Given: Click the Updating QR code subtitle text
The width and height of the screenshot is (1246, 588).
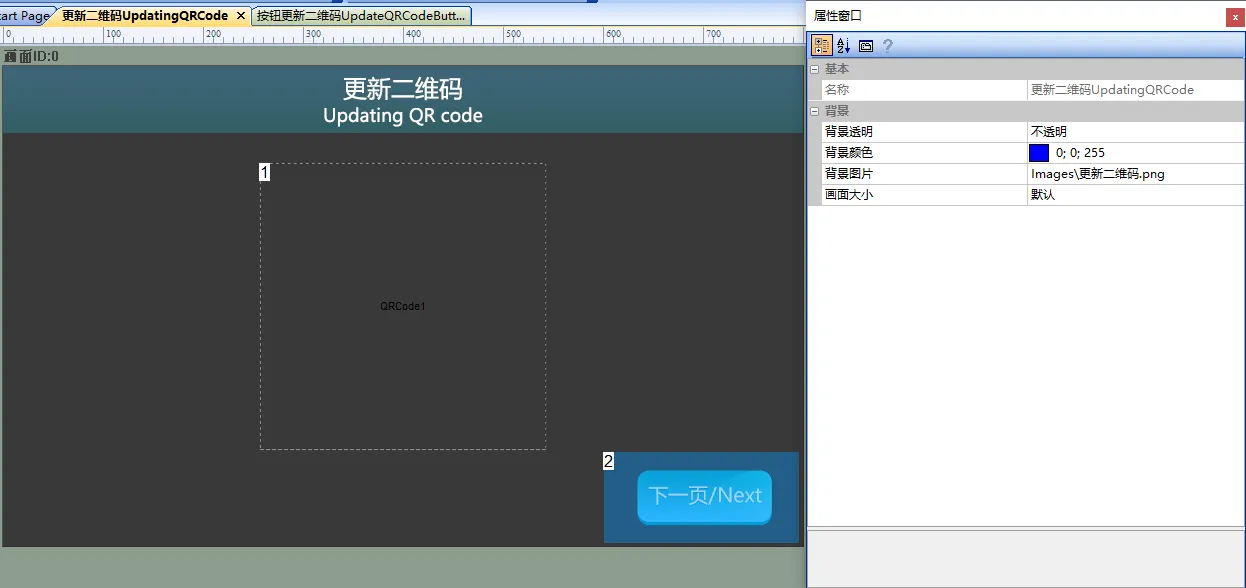Looking at the screenshot, I should coord(403,115).
